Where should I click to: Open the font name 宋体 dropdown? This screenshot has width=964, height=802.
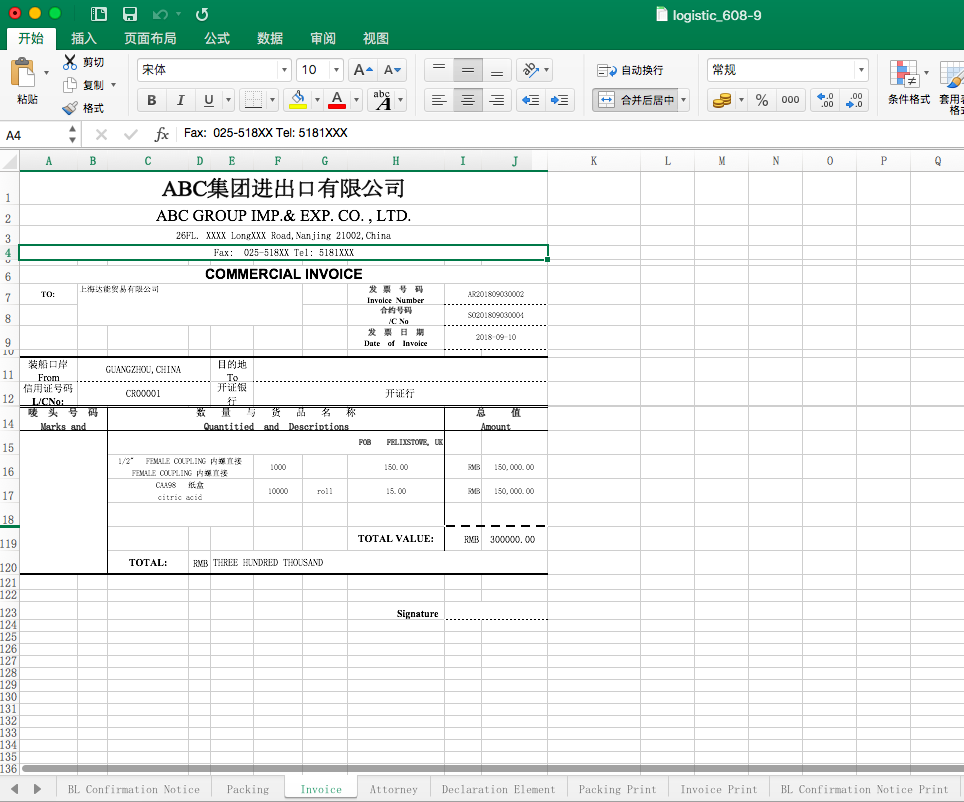pyautogui.click(x=284, y=70)
